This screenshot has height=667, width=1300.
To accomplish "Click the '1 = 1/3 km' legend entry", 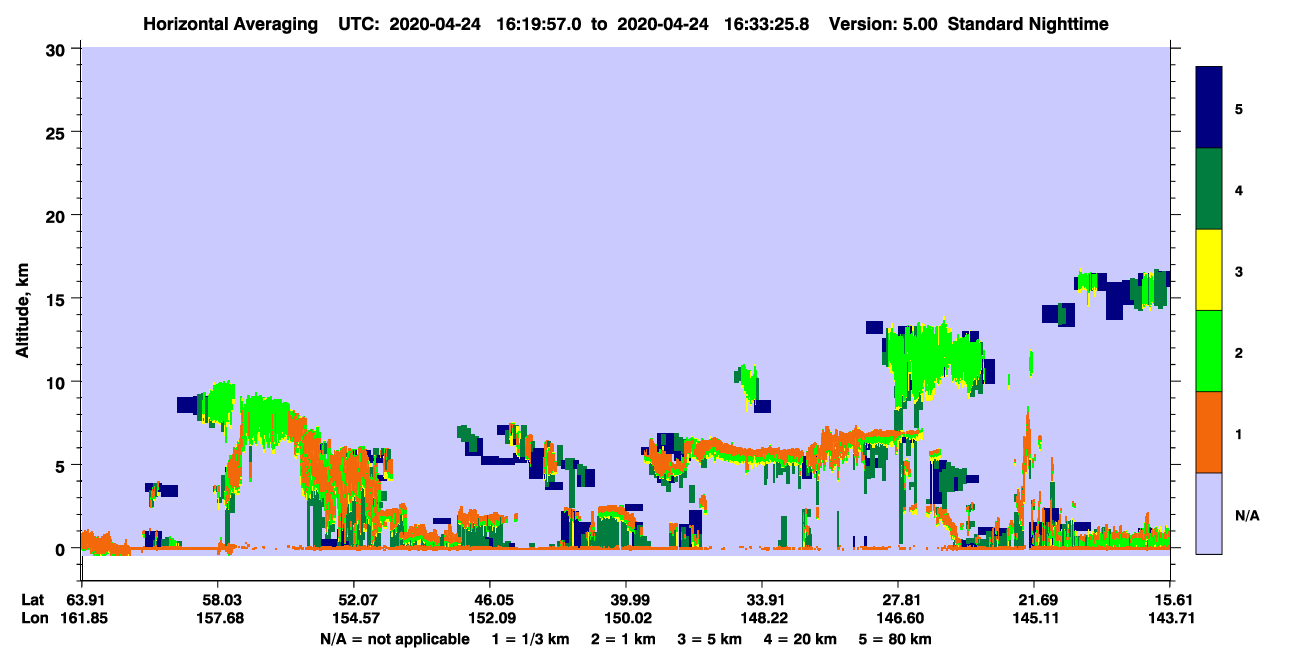I will coord(530,639).
